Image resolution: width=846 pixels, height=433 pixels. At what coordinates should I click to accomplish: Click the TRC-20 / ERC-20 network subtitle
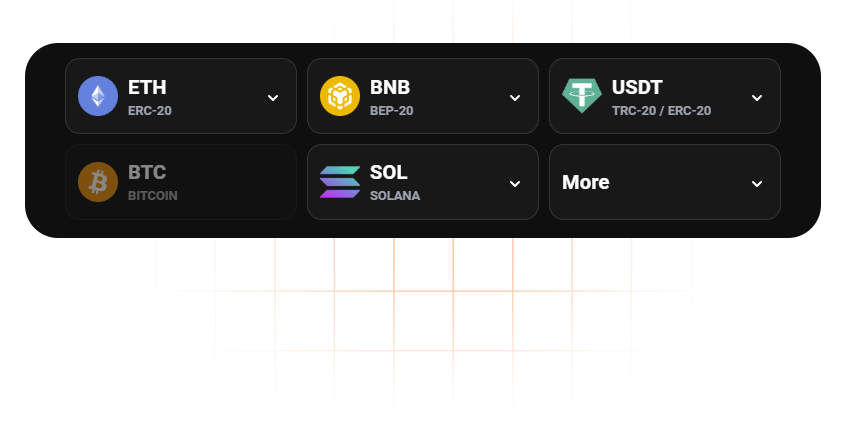(661, 111)
